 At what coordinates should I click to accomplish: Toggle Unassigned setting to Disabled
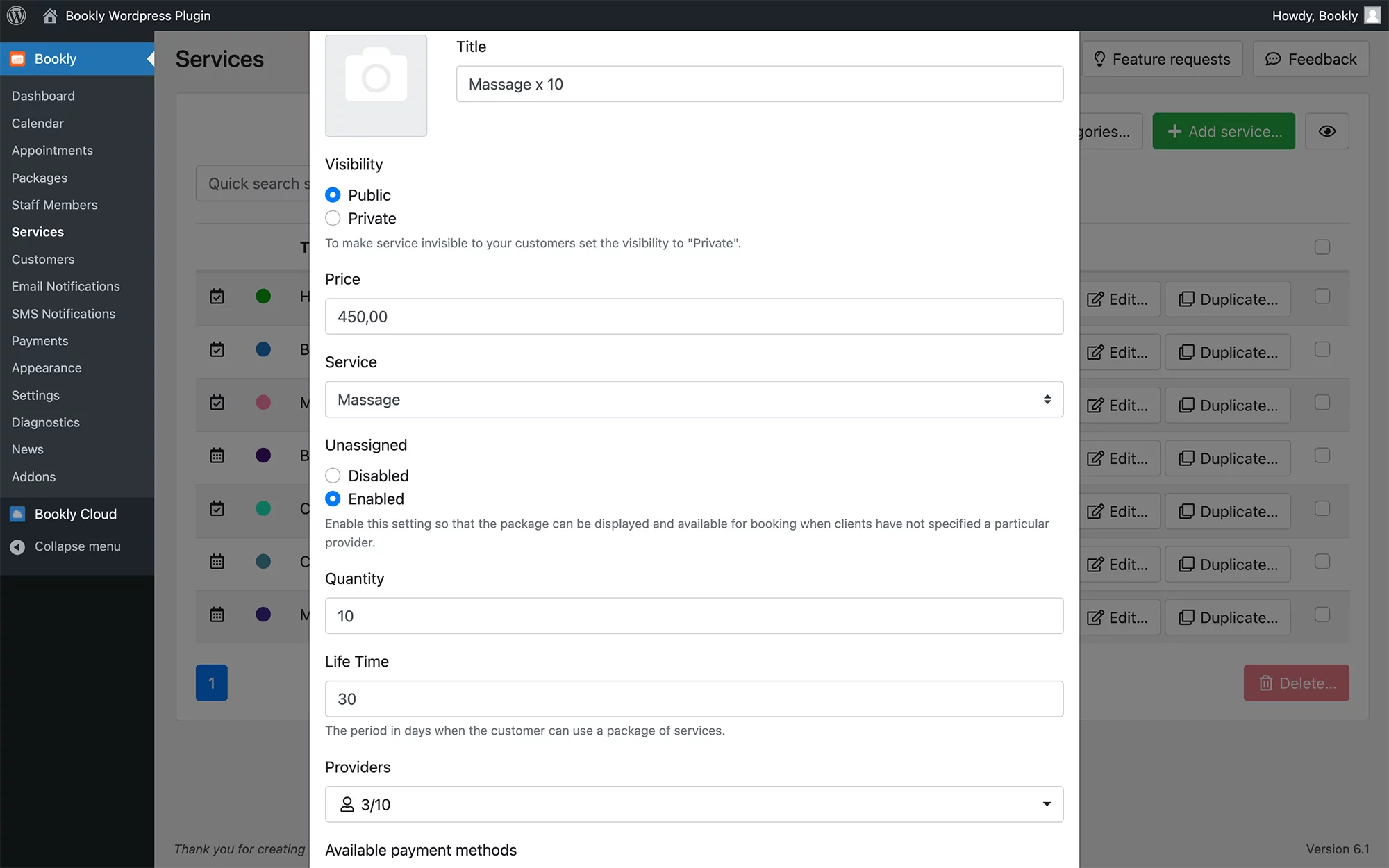[x=334, y=475]
